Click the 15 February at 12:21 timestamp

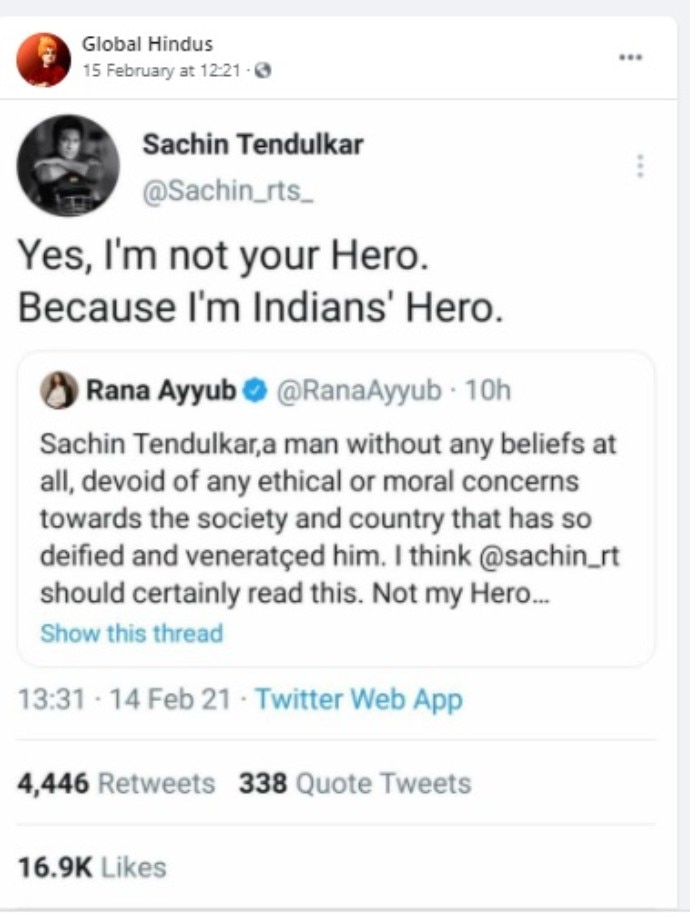click(163, 71)
